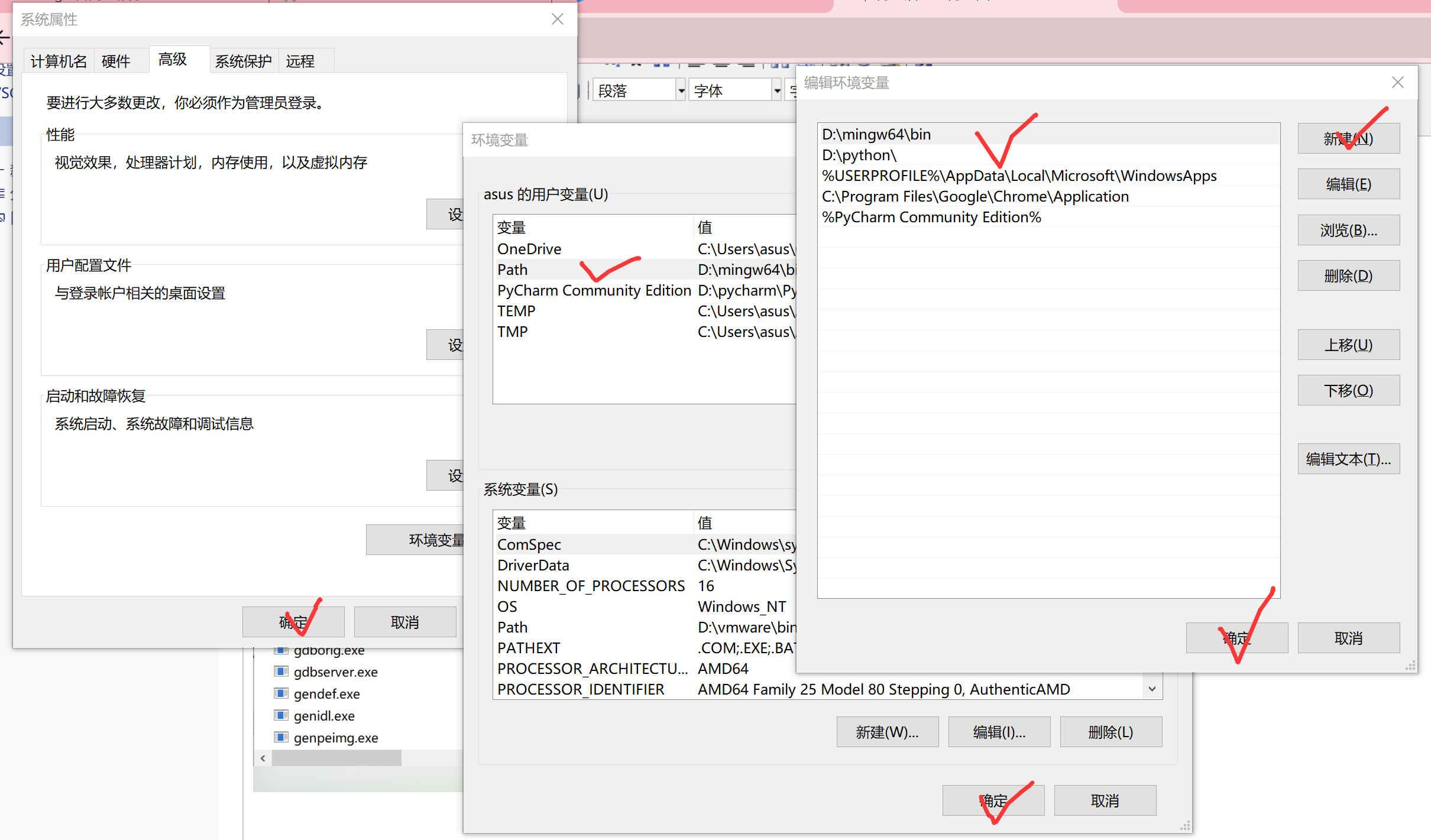Click the genidl.exe file icon
This screenshot has height=840, width=1431.
(x=281, y=715)
